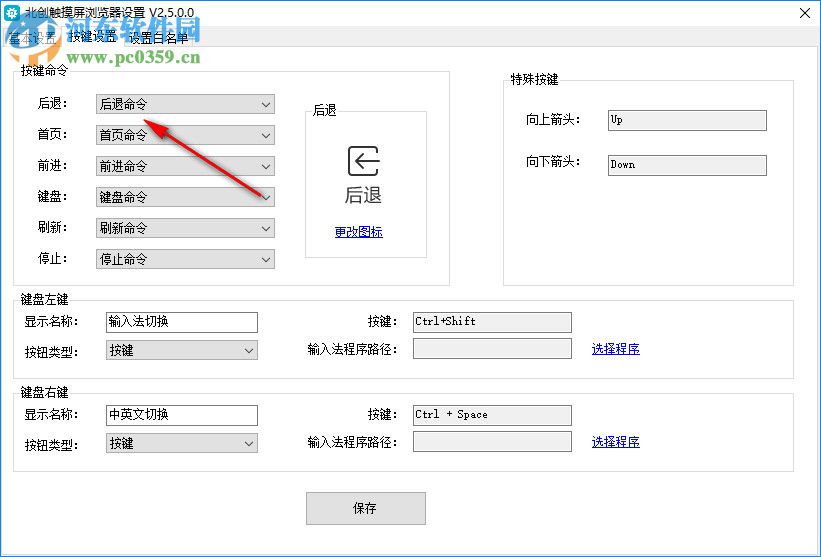Select the 按键设置 tab

pyautogui.click(x=92, y=36)
